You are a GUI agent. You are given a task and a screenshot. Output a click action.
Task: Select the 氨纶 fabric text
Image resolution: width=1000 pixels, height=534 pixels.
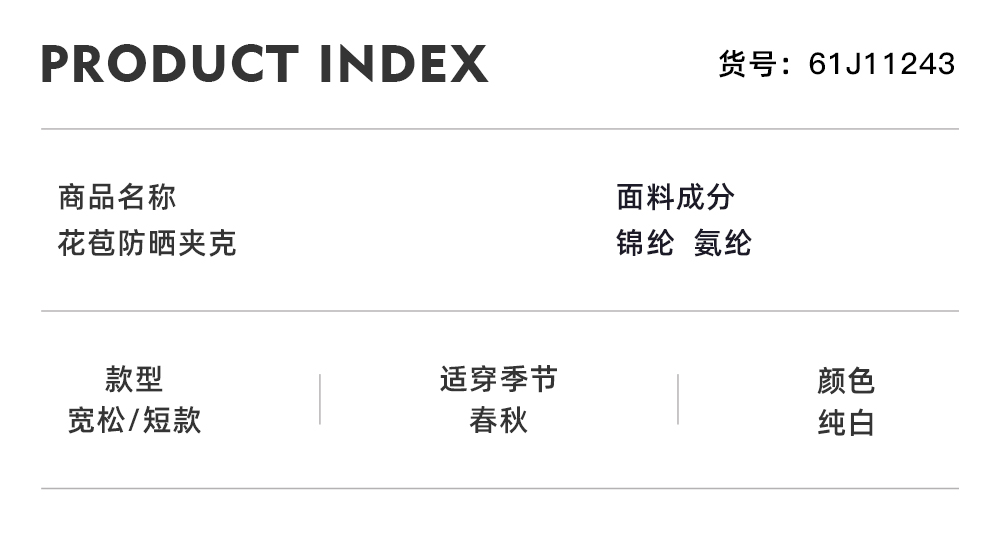click(722, 243)
